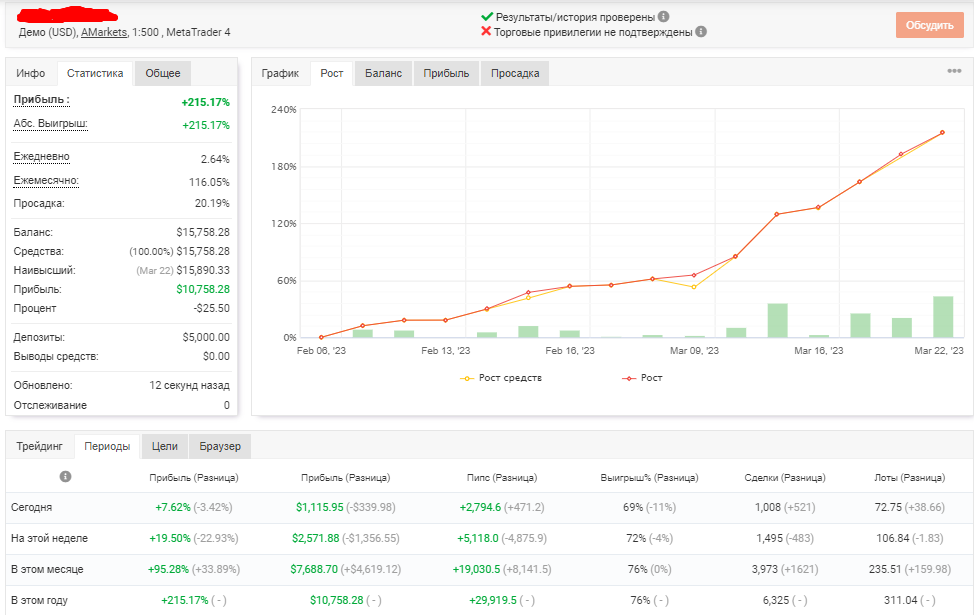The height and width of the screenshot is (615, 974).
Task: Click balance value $15,758.28
Action: [x=203, y=232]
